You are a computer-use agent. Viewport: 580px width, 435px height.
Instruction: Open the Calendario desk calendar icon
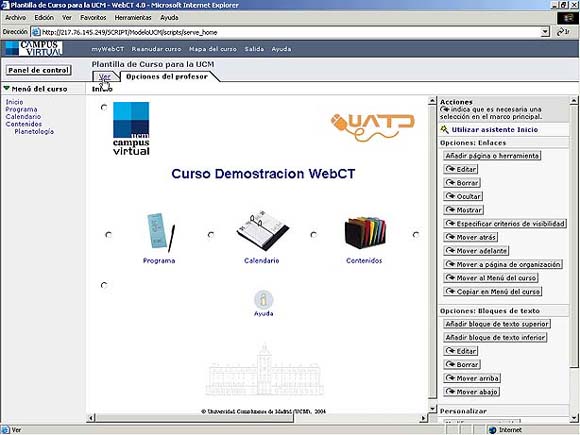click(x=263, y=229)
